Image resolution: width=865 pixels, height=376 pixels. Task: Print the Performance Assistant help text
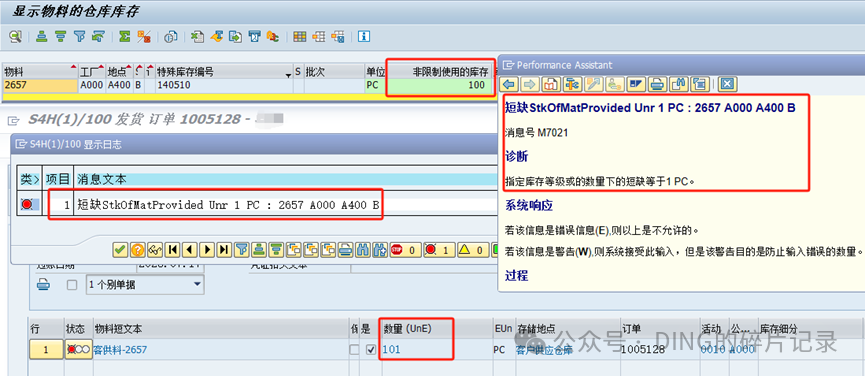pos(656,84)
